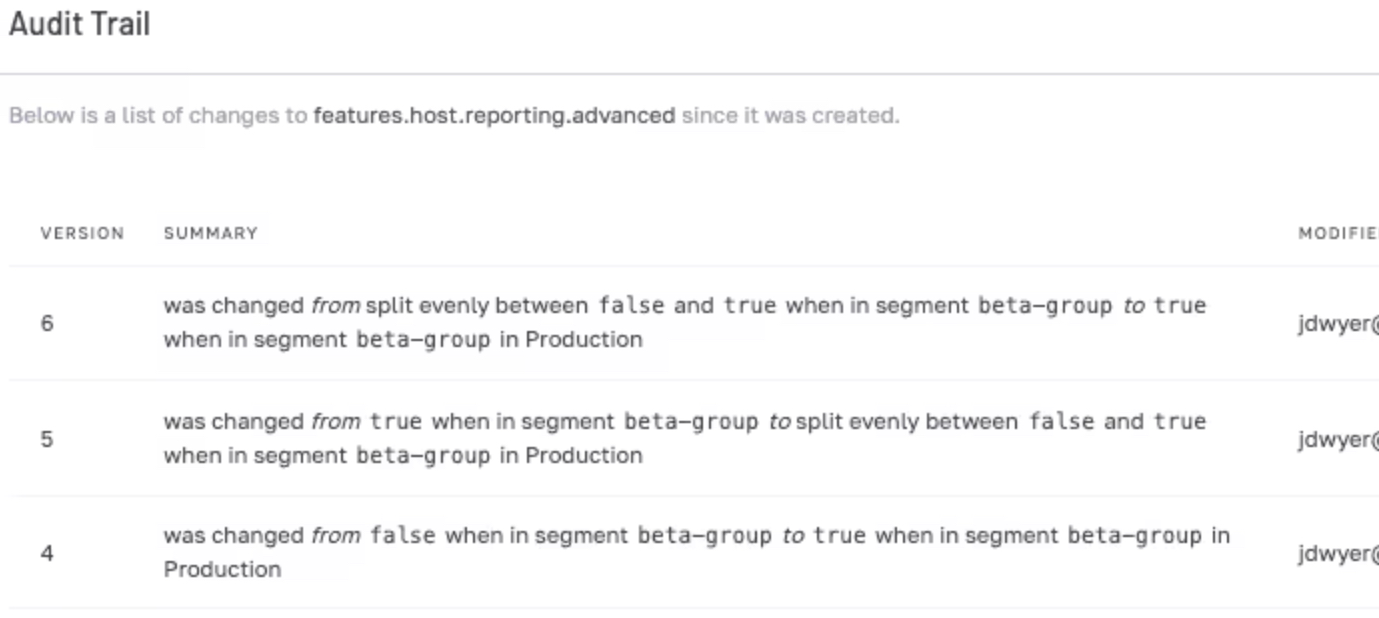
Task: Click Production in version 4 summary
Action: coord(222,569)
